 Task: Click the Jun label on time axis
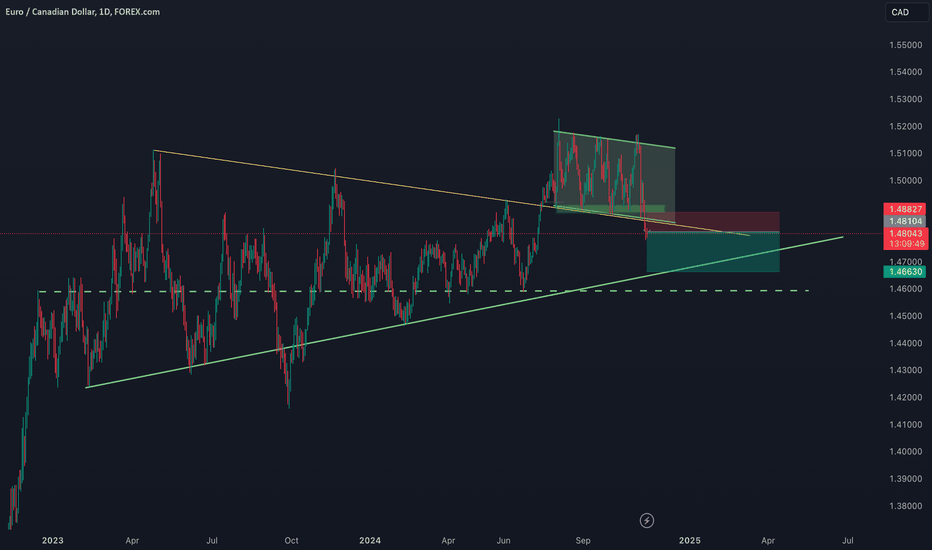(x=503, y=540)
